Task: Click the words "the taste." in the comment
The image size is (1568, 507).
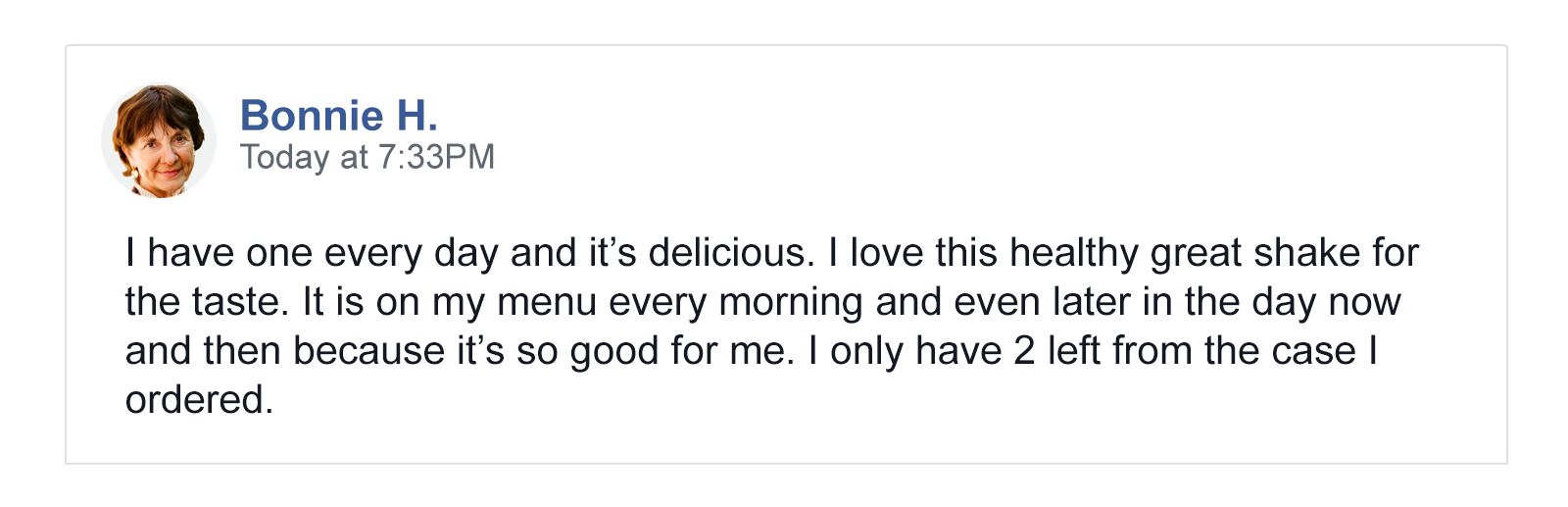Action: 207,302
